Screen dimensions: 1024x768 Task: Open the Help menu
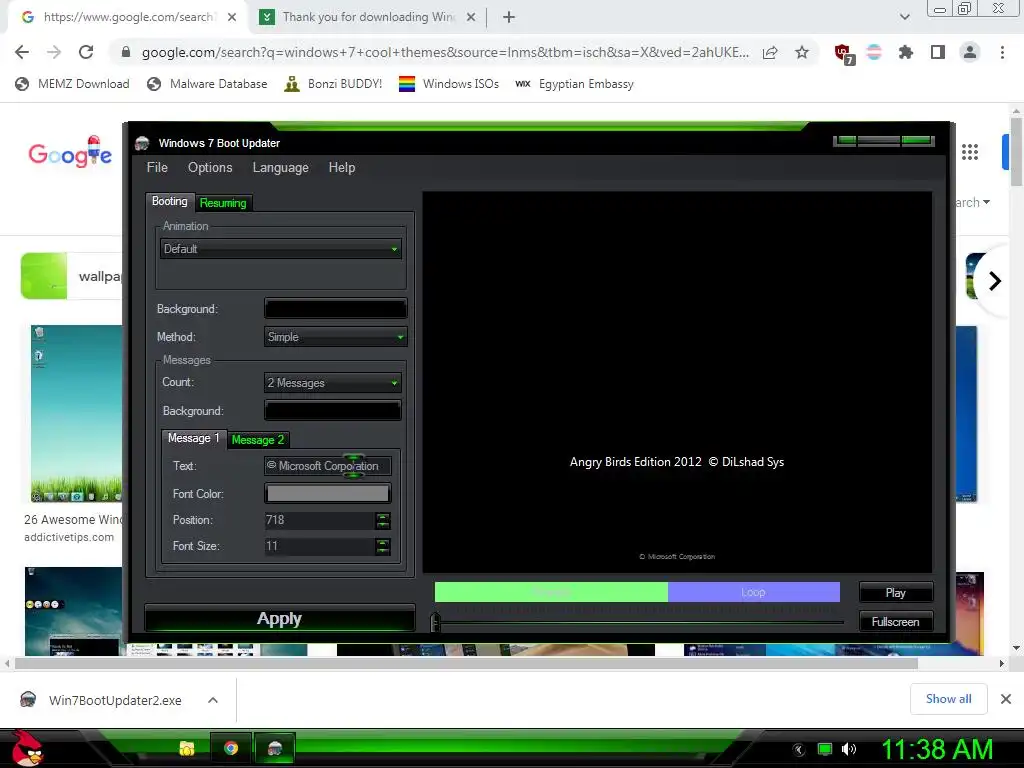click(342, 167)
